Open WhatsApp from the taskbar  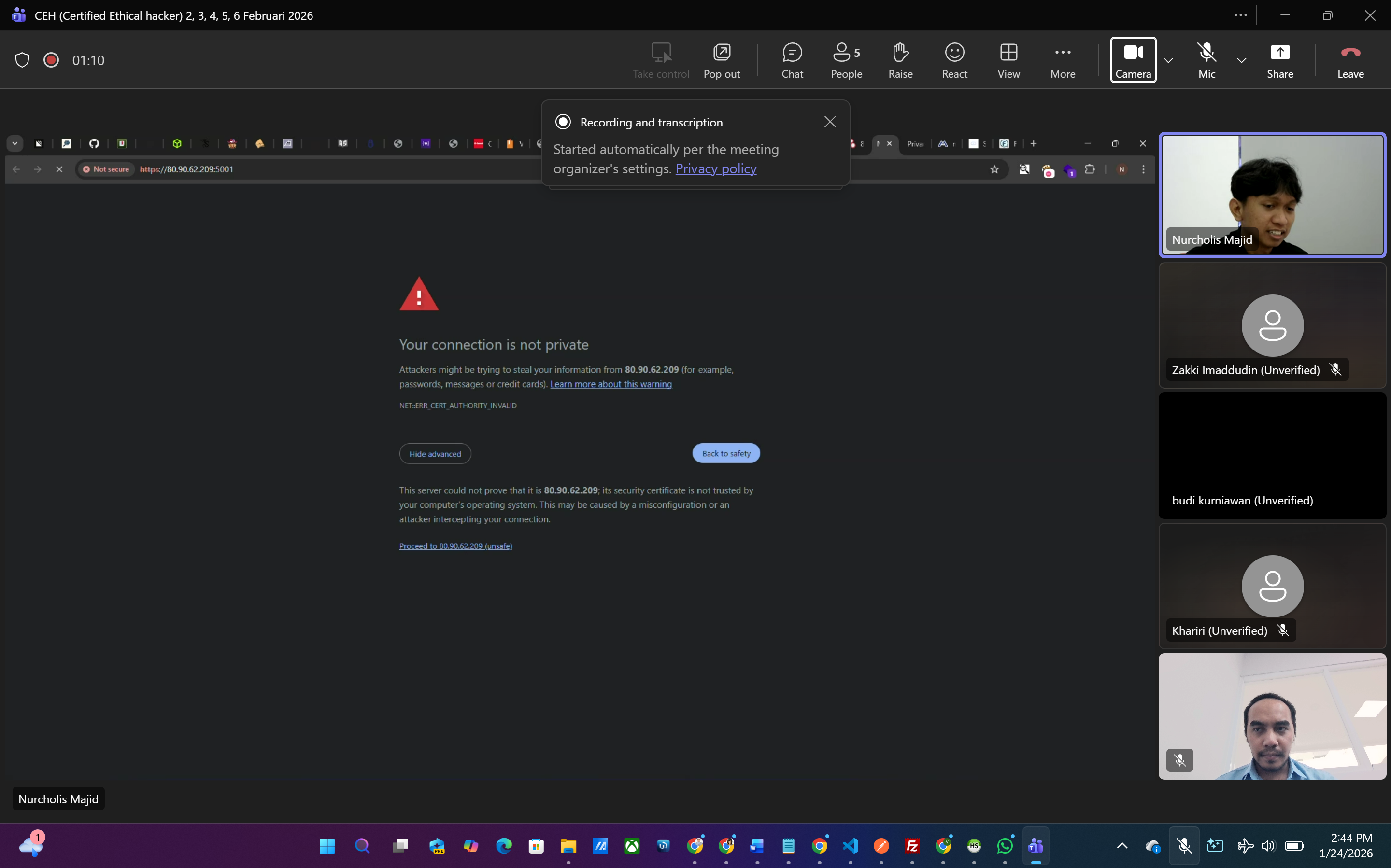coord(1005,845)
